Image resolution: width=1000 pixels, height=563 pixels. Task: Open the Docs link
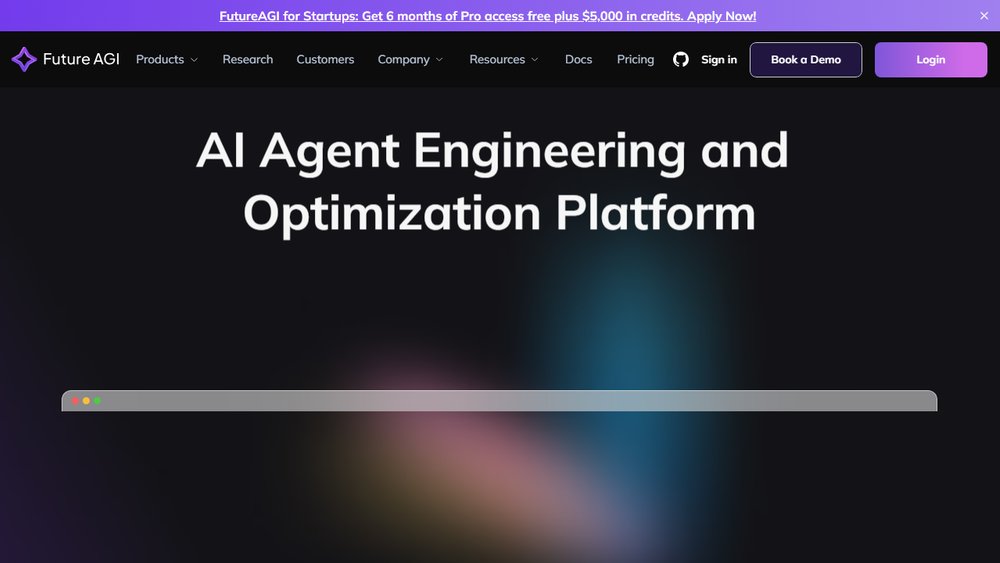(x=578, y=59)
